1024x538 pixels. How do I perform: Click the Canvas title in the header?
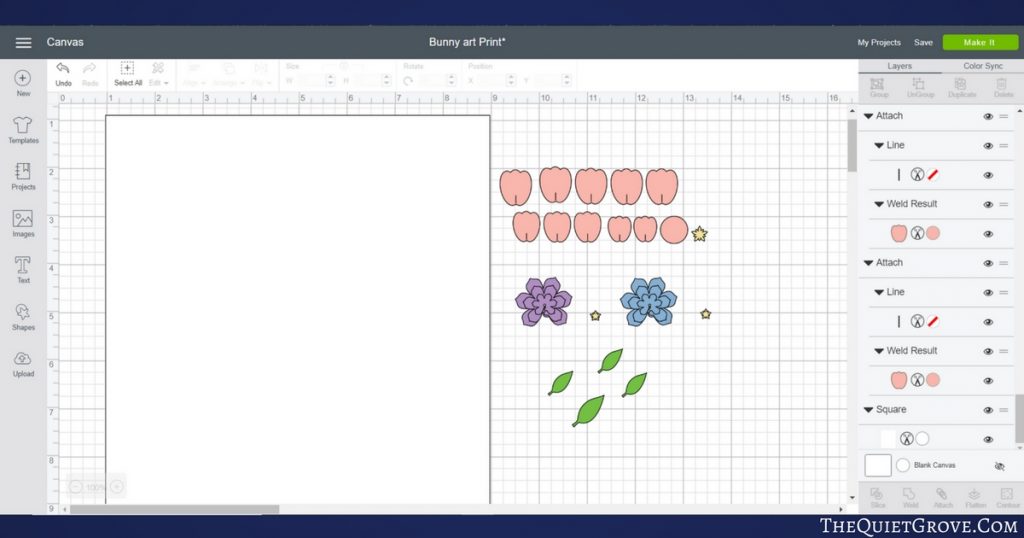(65, 42)
